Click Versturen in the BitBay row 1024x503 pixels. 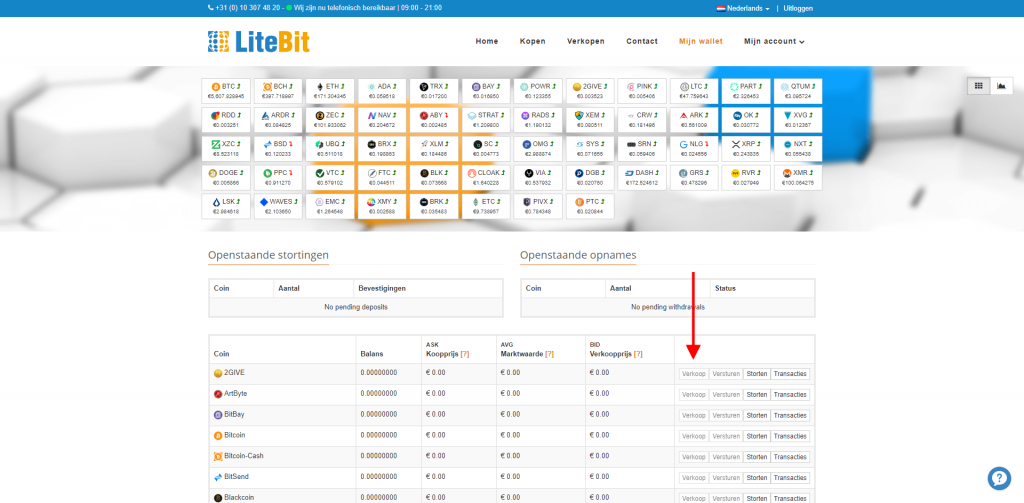726,415
